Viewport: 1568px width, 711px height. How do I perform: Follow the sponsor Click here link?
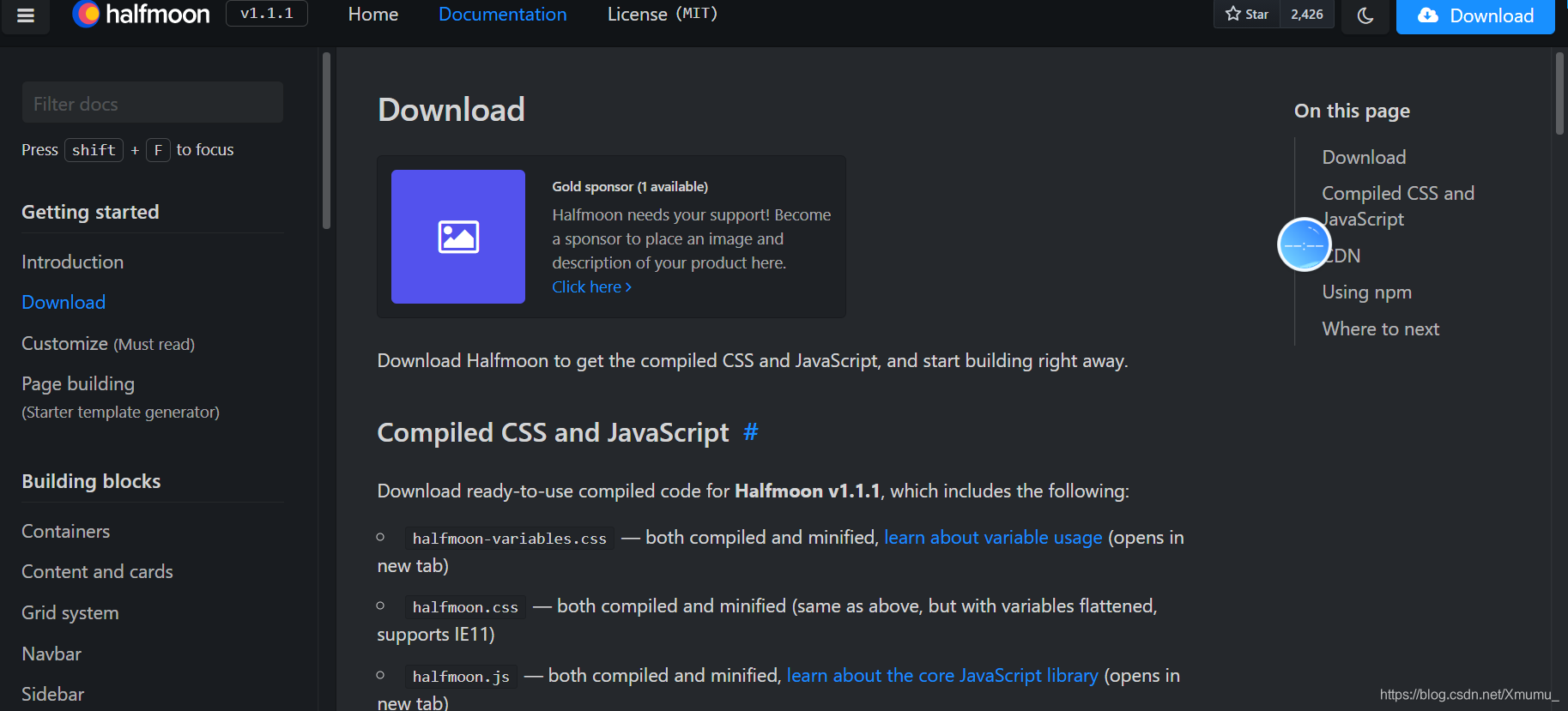coord(591,287)
